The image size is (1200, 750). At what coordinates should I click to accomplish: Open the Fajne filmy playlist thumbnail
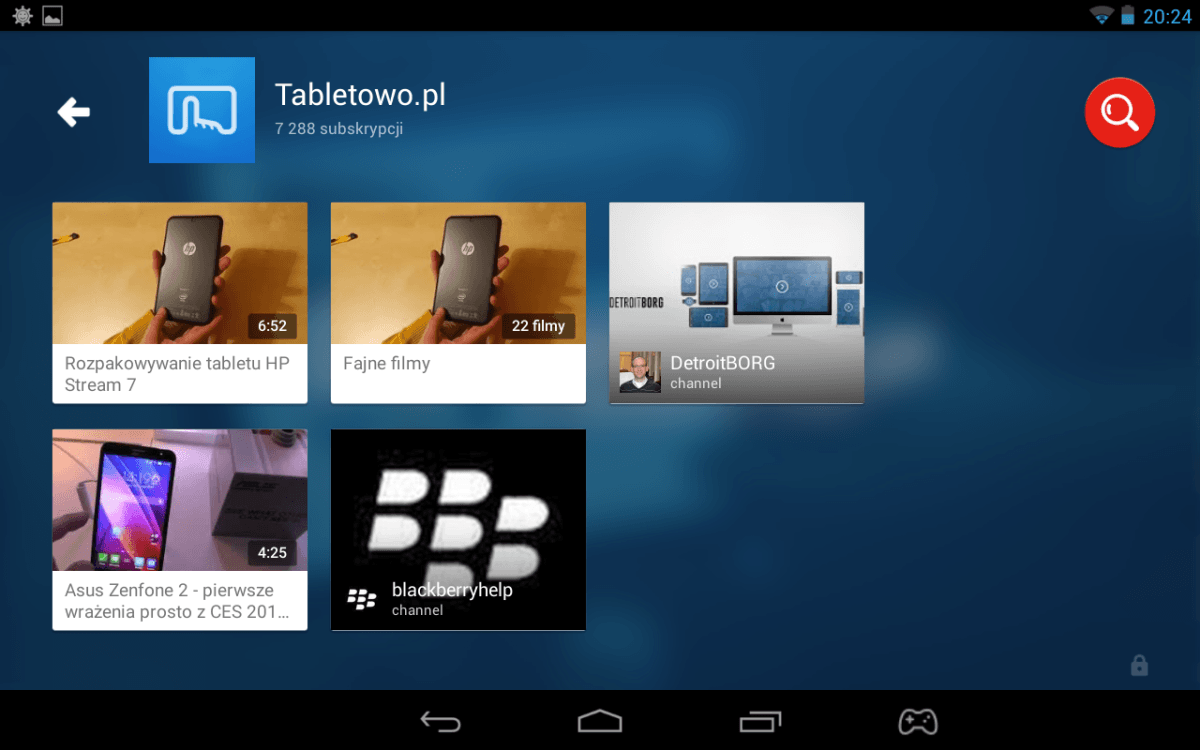[x=458, y=273]
